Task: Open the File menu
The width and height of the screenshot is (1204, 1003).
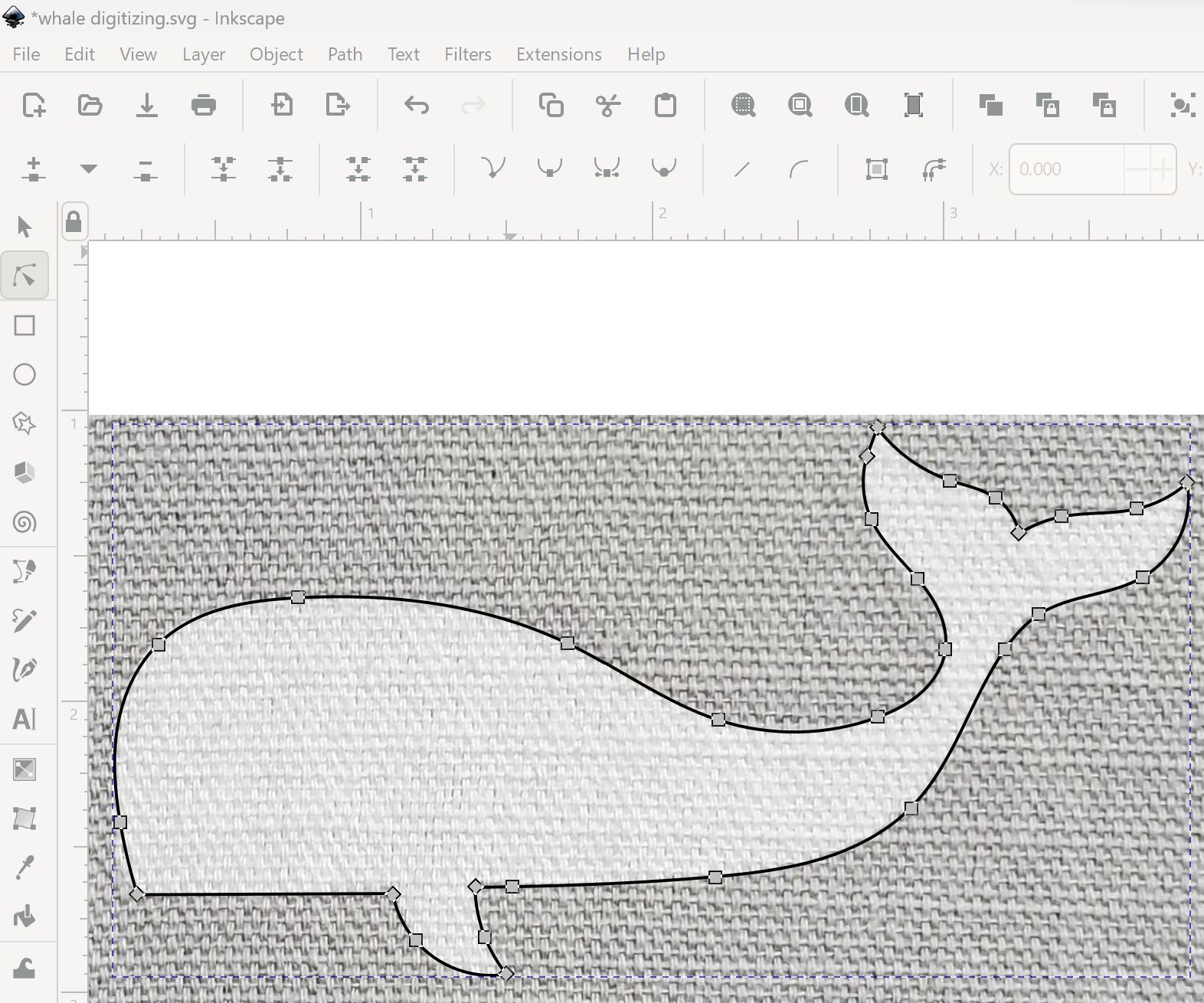Action: point(26,54)
